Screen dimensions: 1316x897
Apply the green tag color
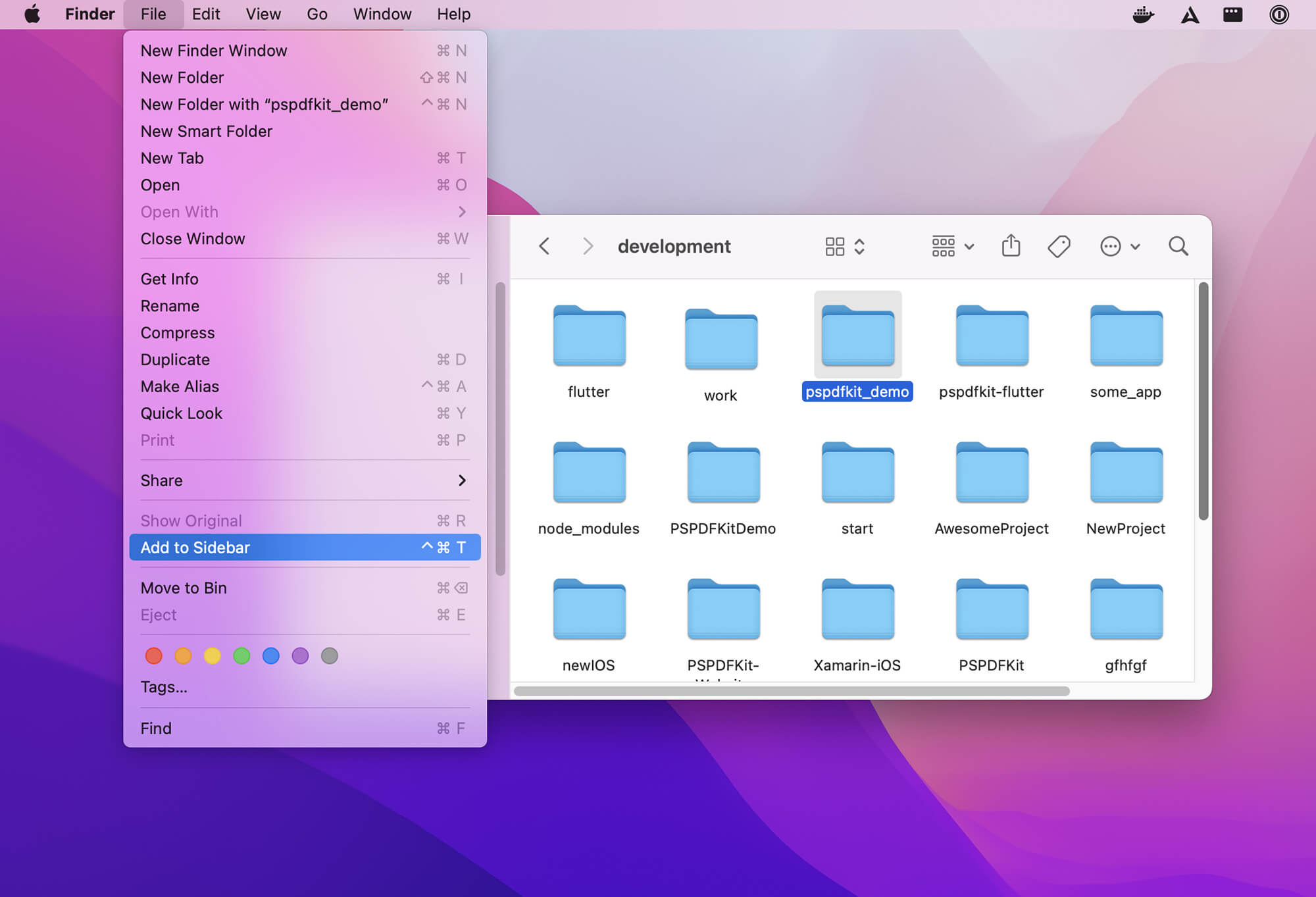click(x=241, y=655)
